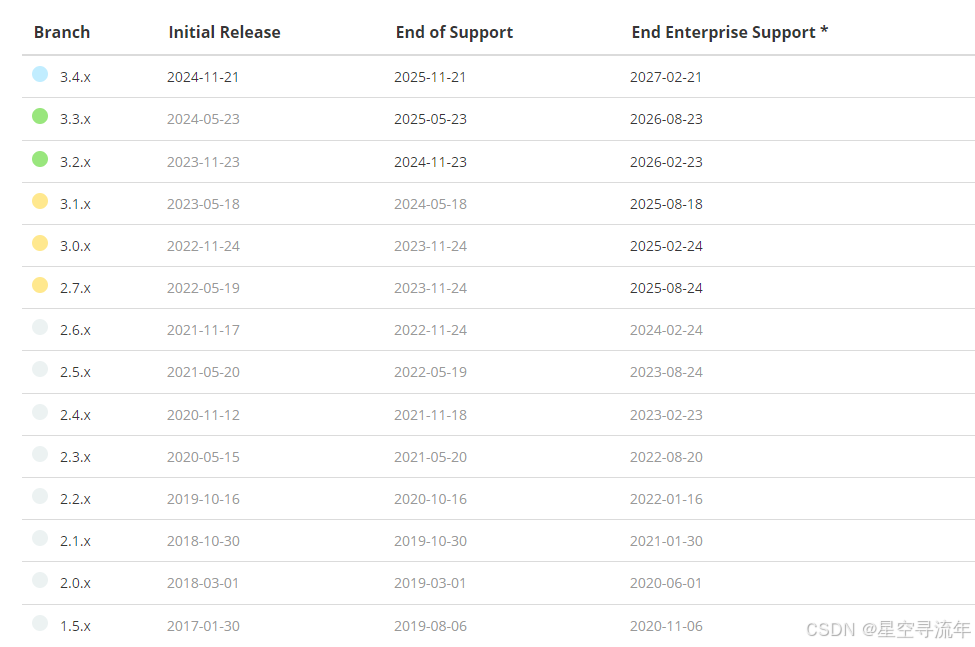Click the yellow status dot beside 3.1.x
The height and width of the screenshot is (647, 975).
point(40,201)
